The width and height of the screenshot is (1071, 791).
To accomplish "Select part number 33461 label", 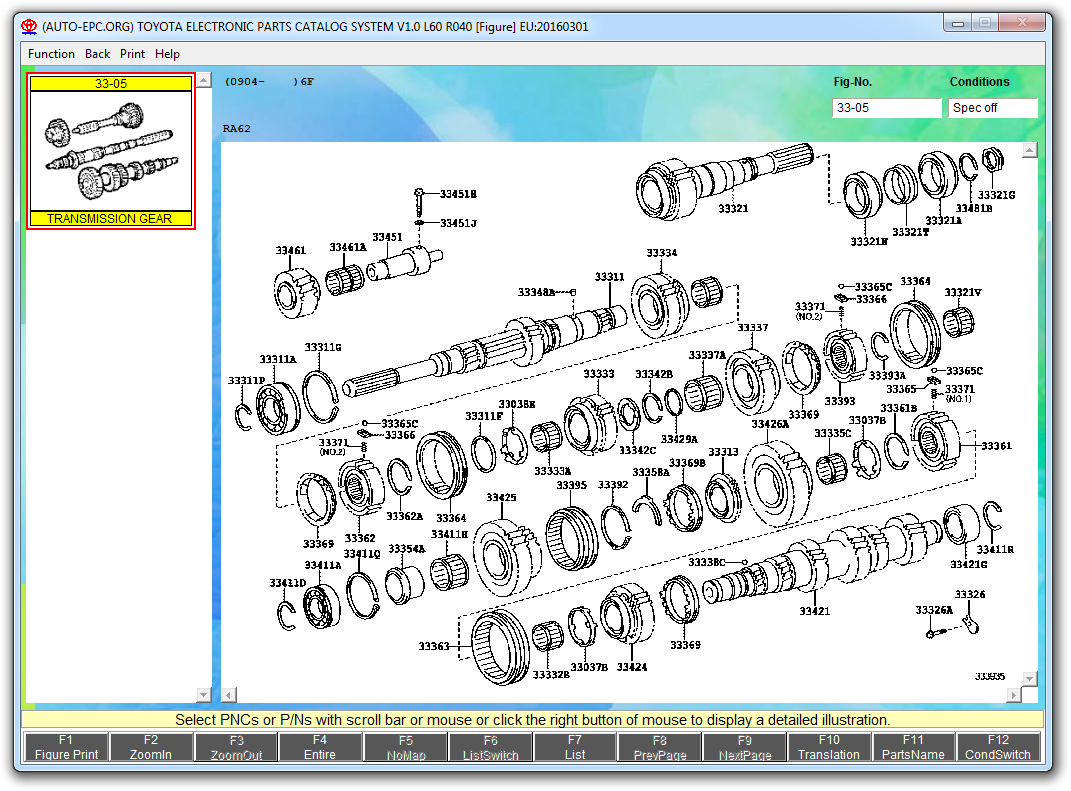I will (x=291, y=251).
